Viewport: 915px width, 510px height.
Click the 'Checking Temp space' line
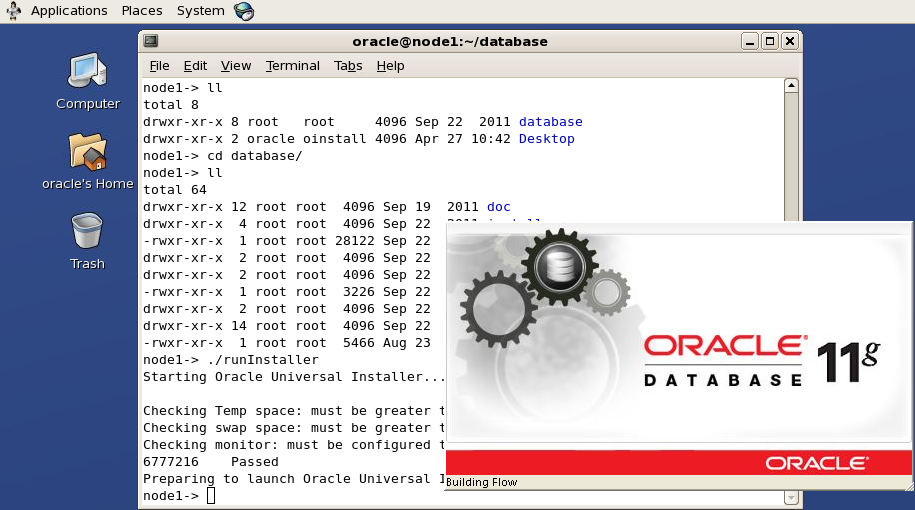(294, 411)
